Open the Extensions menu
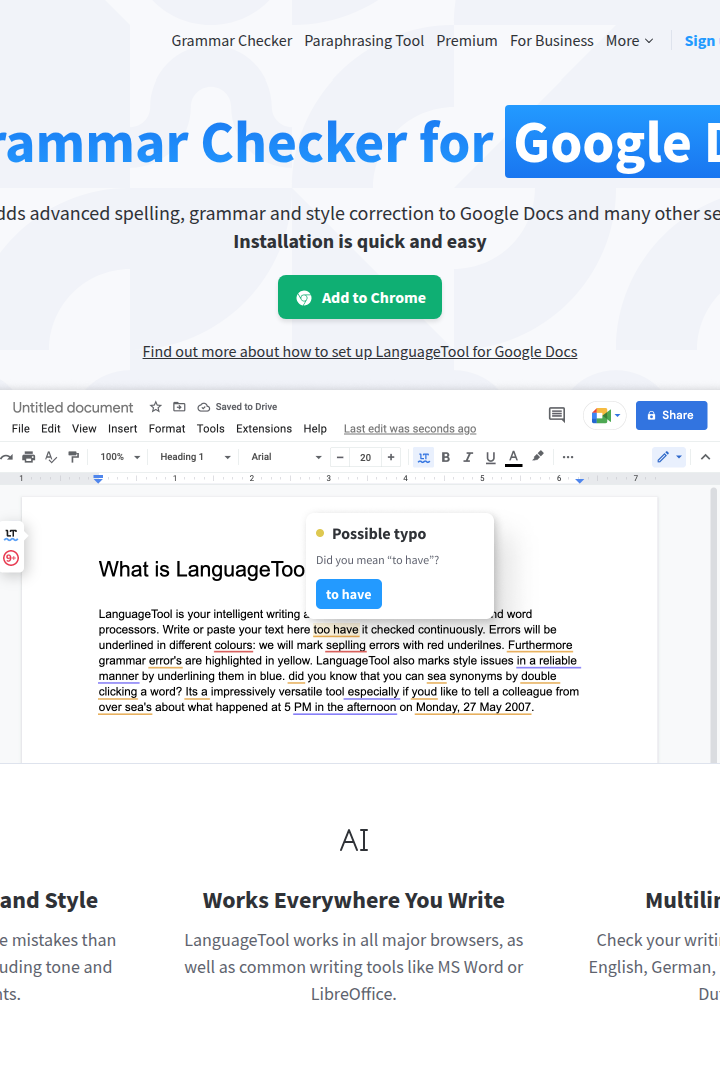720x1080 pixels. click(x=264, y=428)
